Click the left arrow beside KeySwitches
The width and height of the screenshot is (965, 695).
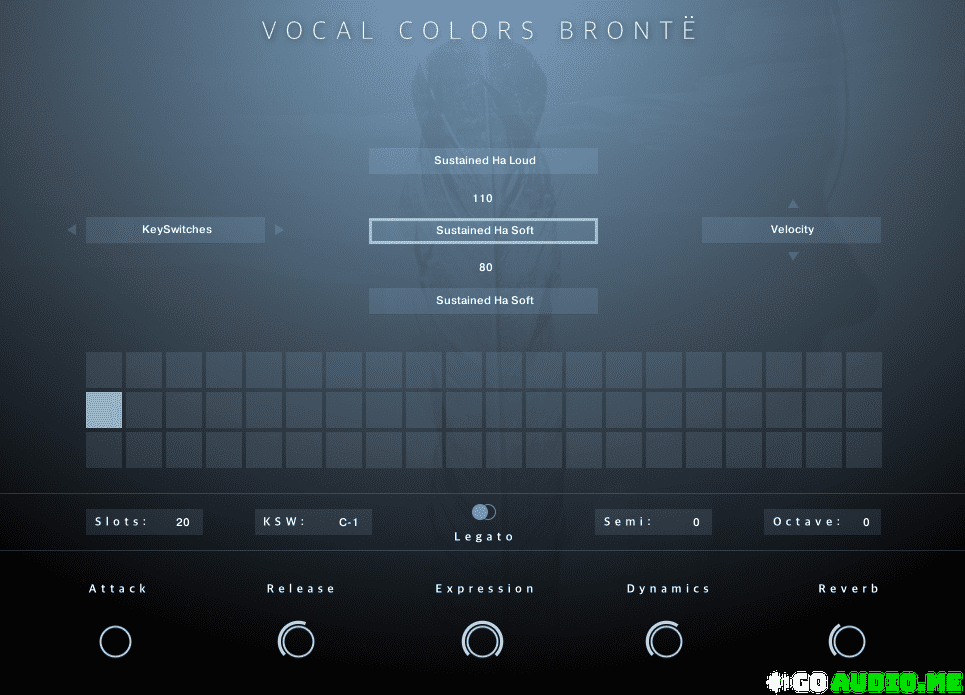pyautogui.click(x=71, y=230)
